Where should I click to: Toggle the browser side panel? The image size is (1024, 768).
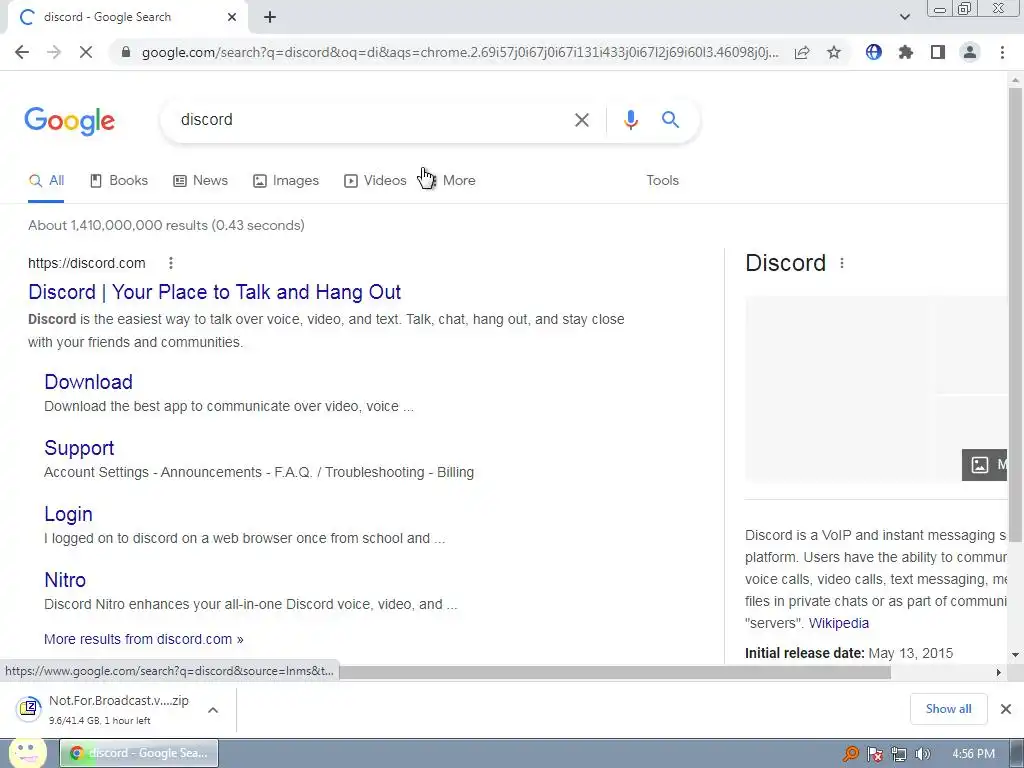[938, 52]
